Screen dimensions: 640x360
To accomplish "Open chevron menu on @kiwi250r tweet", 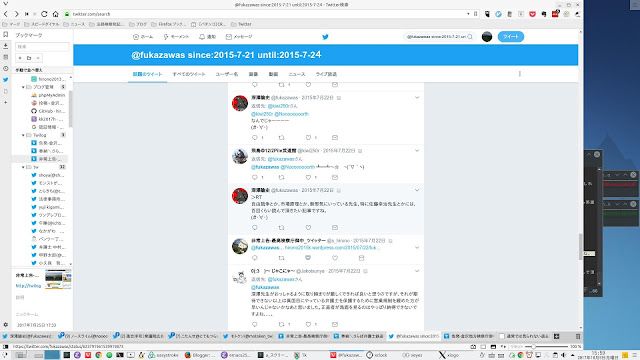I will (417, 151).
